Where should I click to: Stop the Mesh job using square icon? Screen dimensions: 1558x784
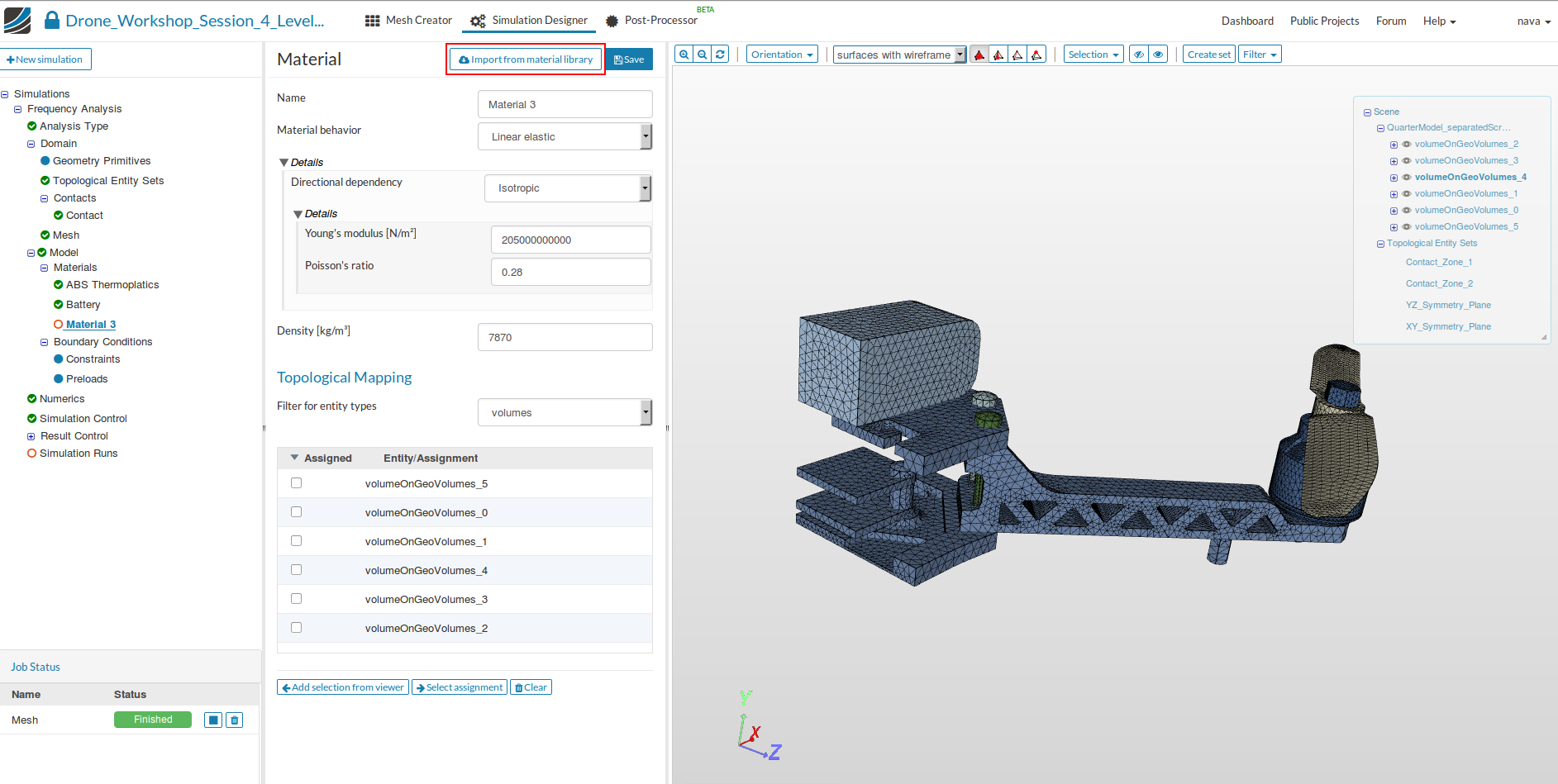[x=213, y=720]
